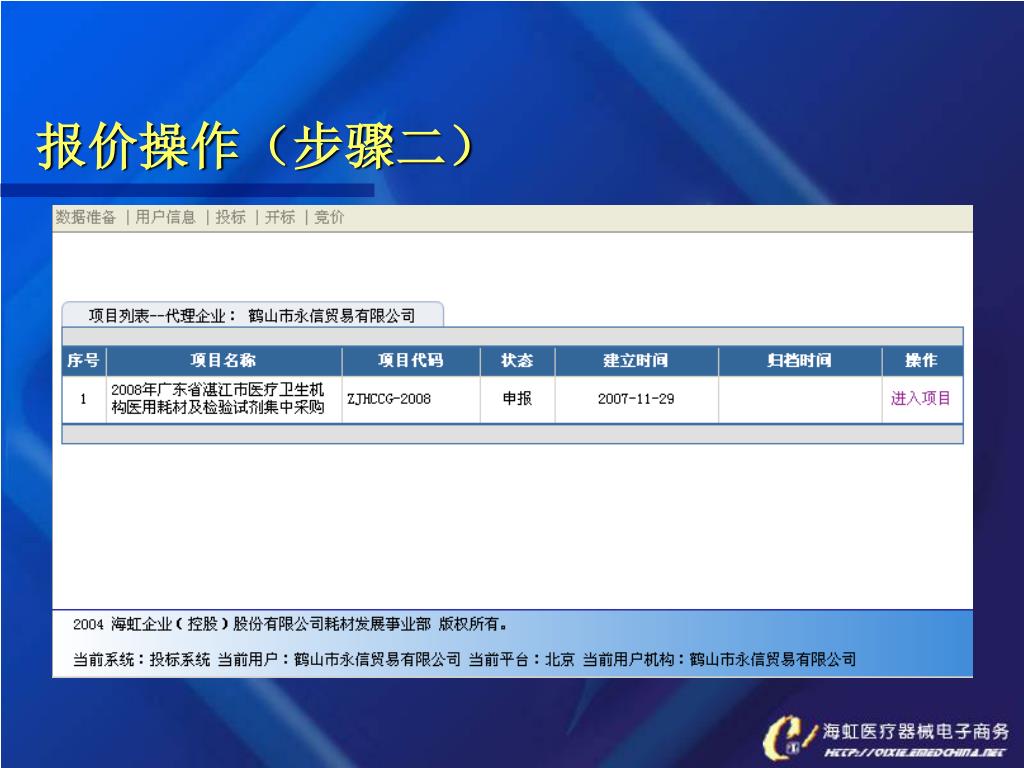Switch to the 开标 menu
The image size is (1024, 768).
click(280, 217)
